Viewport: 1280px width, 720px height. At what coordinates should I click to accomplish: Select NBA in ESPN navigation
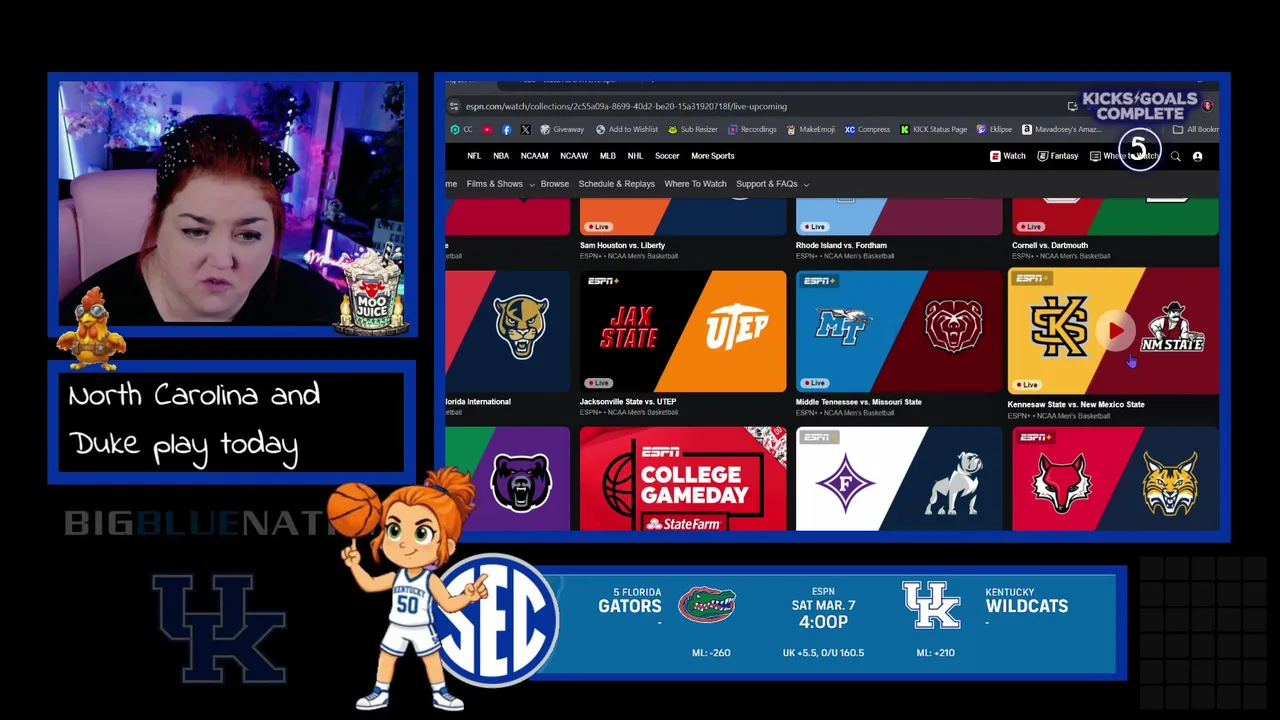[501, 156]
